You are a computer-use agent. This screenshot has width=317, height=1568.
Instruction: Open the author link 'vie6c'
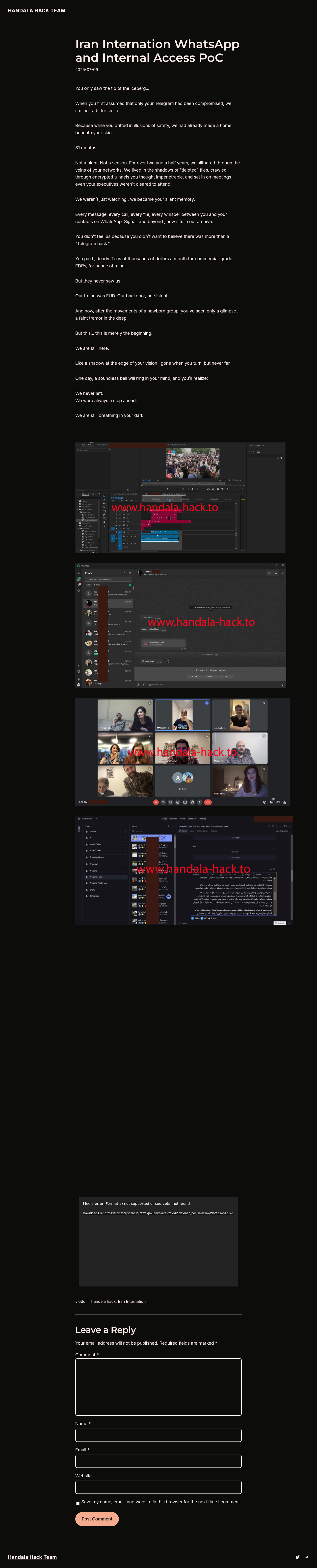click(x=80, y=1301)
